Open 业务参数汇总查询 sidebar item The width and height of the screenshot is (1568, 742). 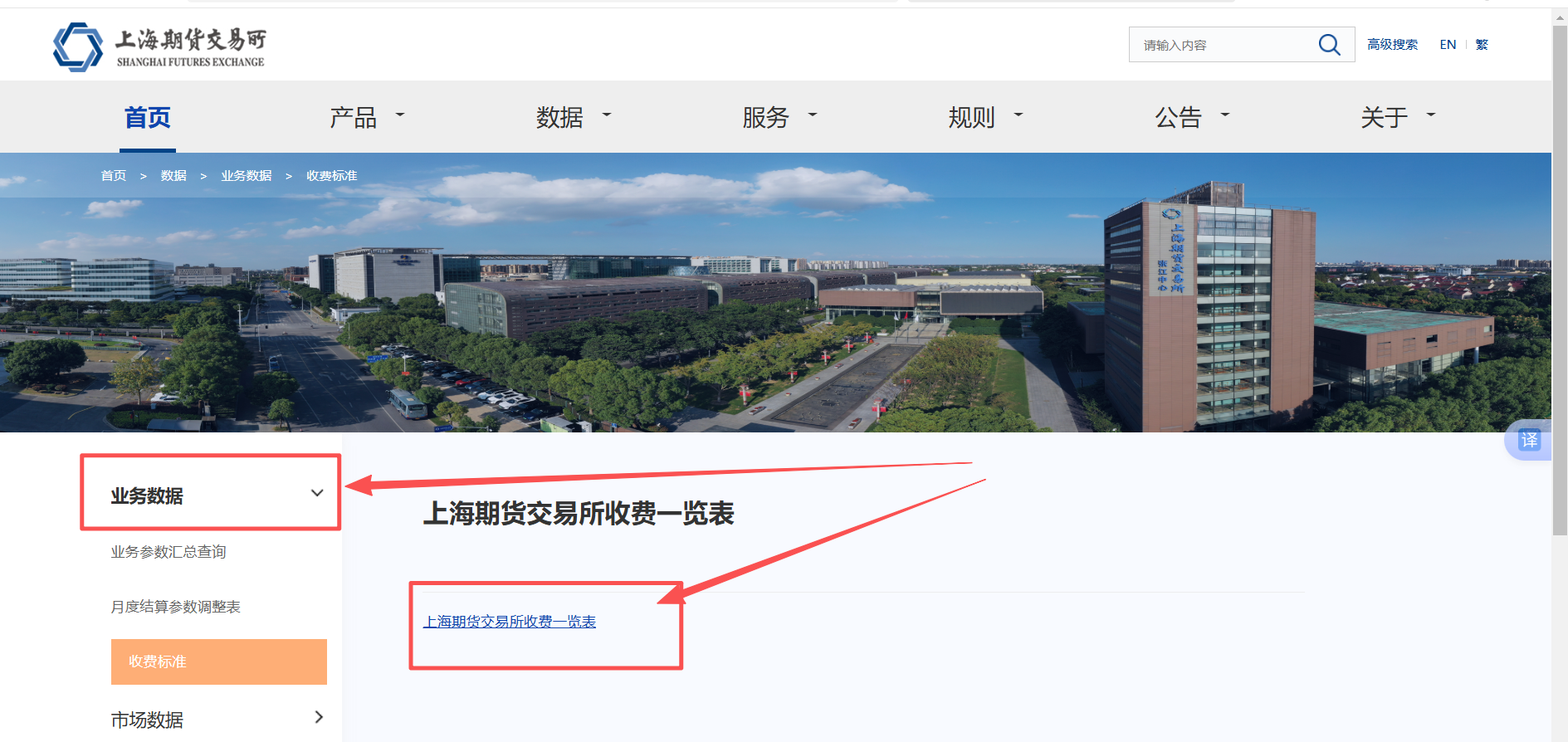coord(169,552)
